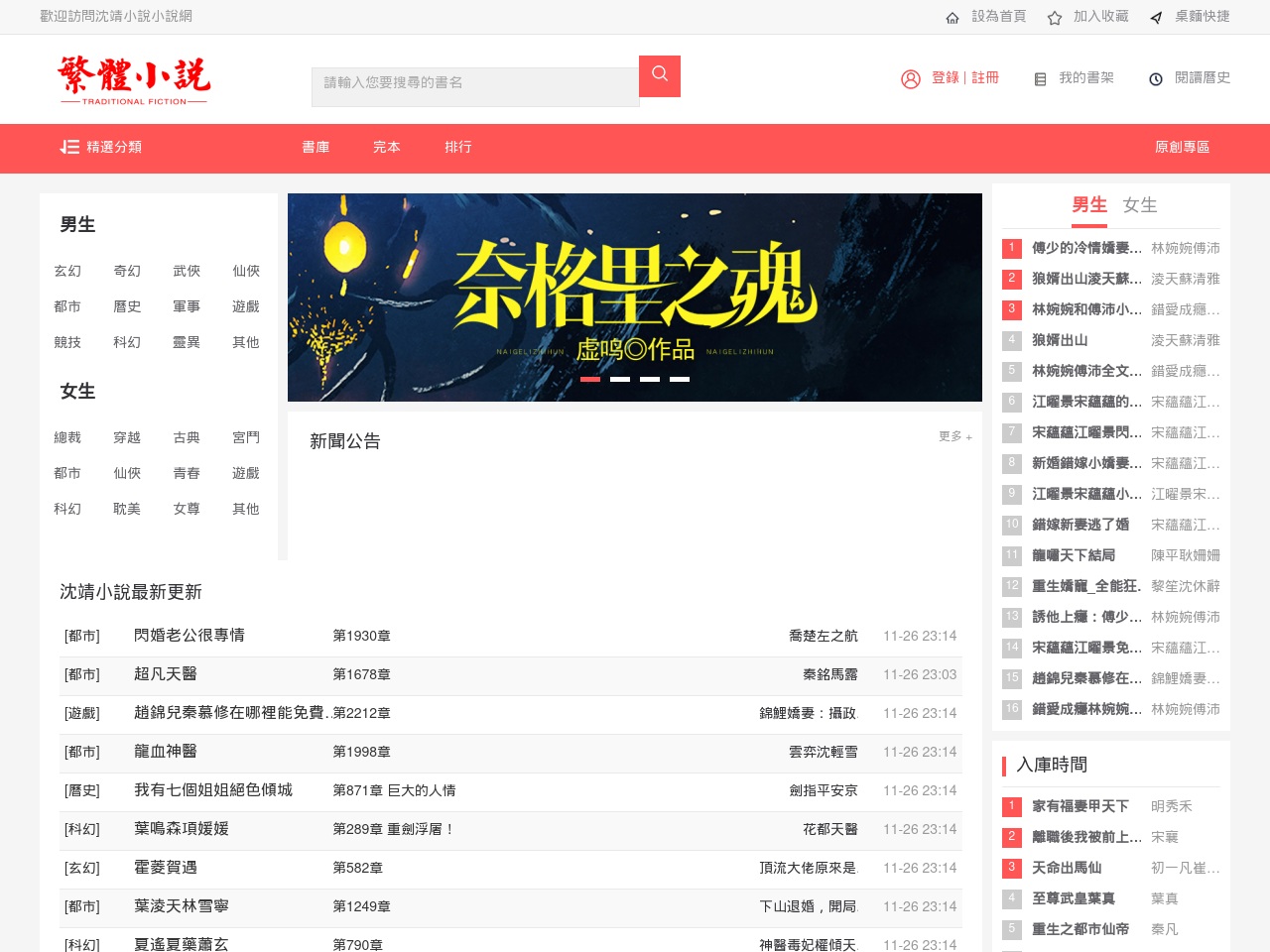The image size is (1270, 952).
Task: Open novel 葉淩天林雪寧
Action: pos(182,906)
